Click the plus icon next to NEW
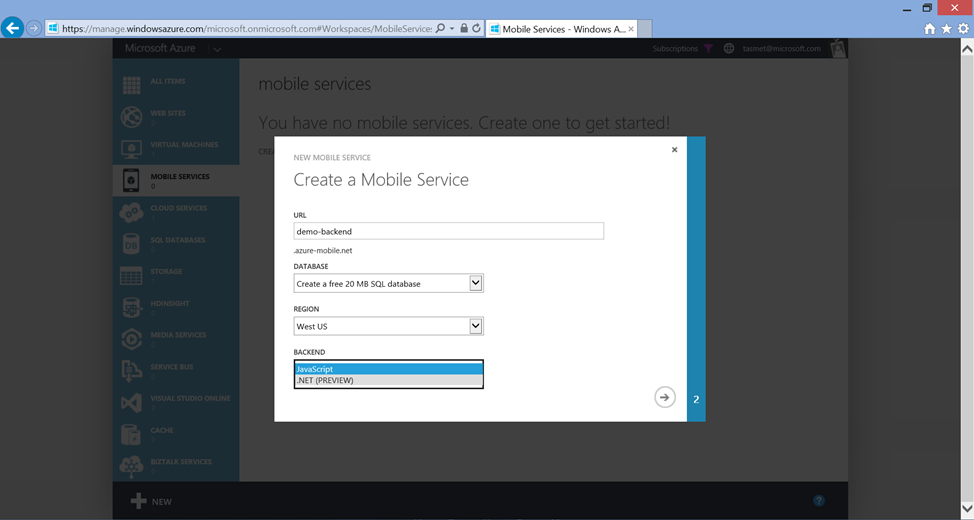This screenshot has height=520, width=974. [139, 501]
